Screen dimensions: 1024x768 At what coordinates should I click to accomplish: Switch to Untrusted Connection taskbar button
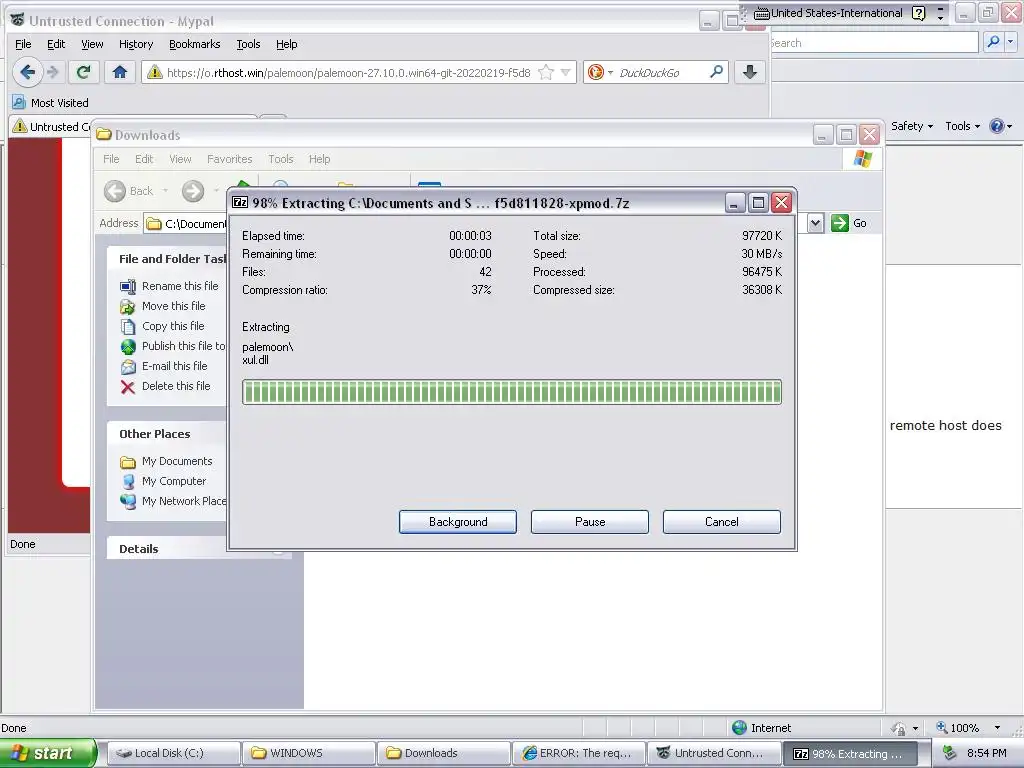coord(714,753)
